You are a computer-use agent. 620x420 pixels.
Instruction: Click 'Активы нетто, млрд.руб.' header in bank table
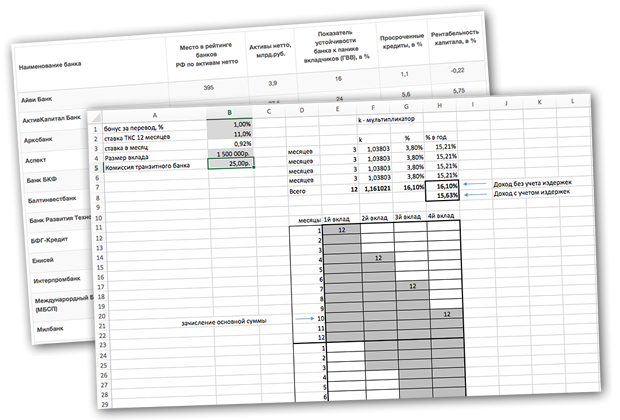point(270,50)
